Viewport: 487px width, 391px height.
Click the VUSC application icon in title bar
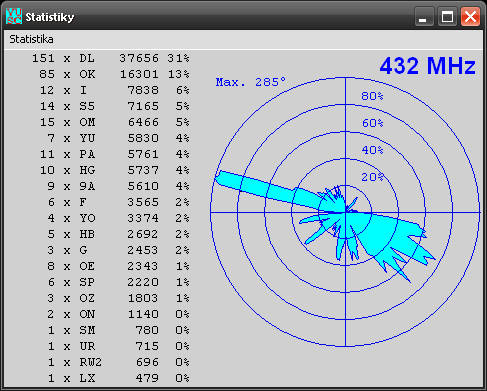pyautogui.click(x=14, y=16)
